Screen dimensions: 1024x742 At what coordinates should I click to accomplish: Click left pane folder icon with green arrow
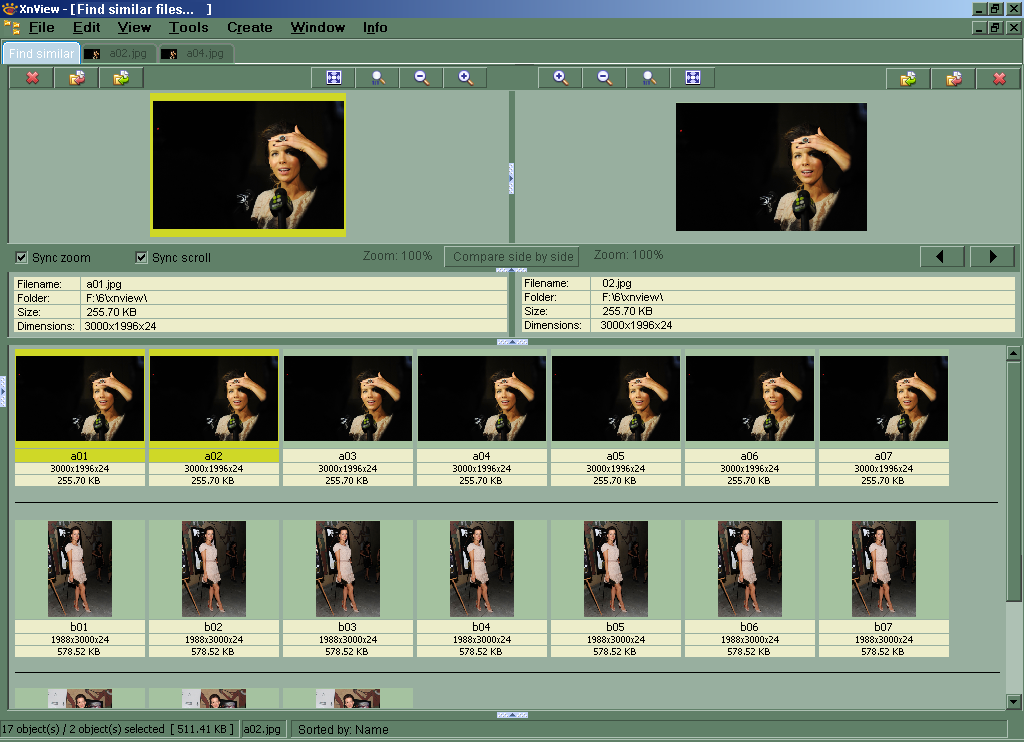tap(121, 78)
